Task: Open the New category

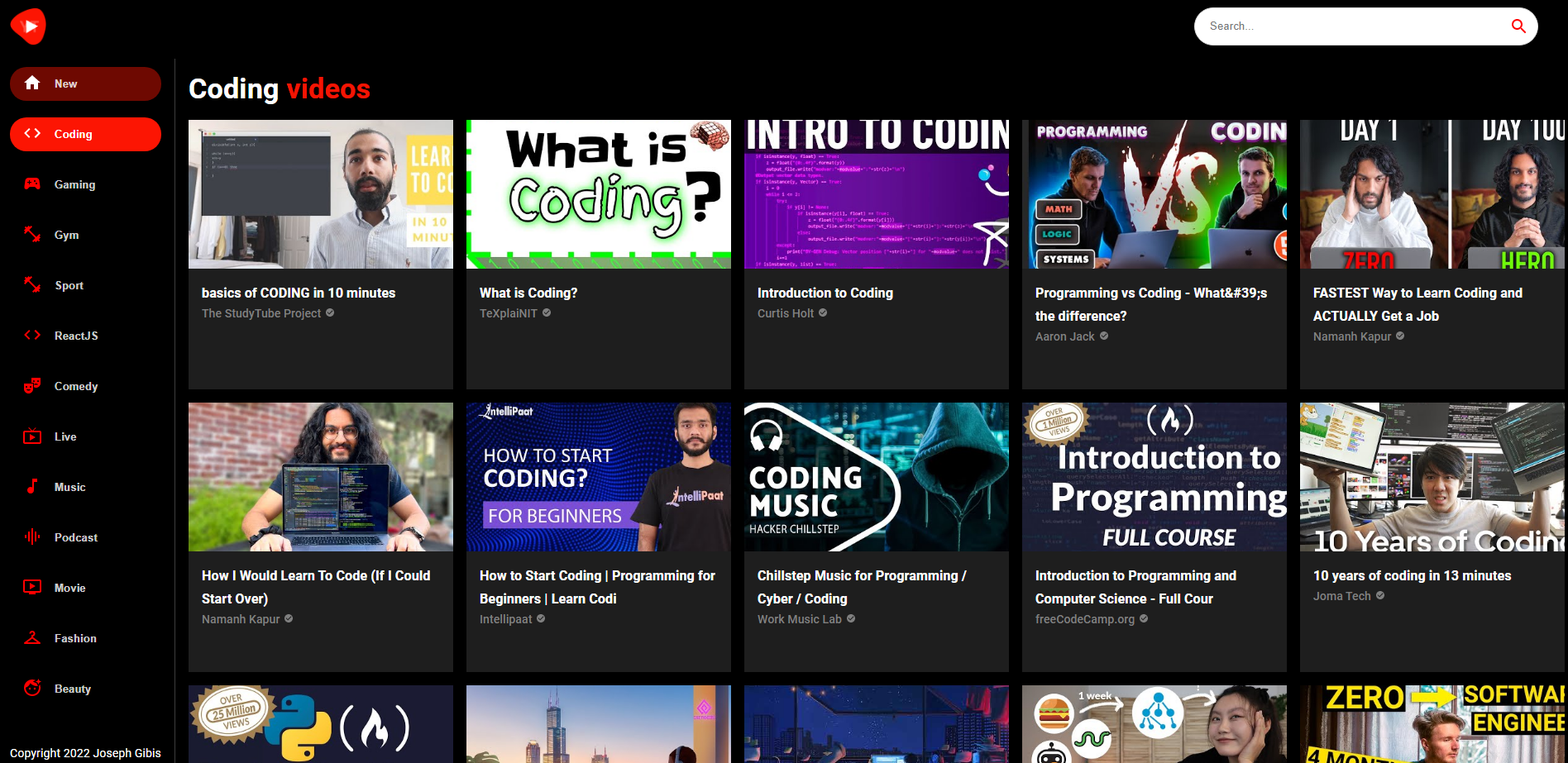Action: (85, 83)
